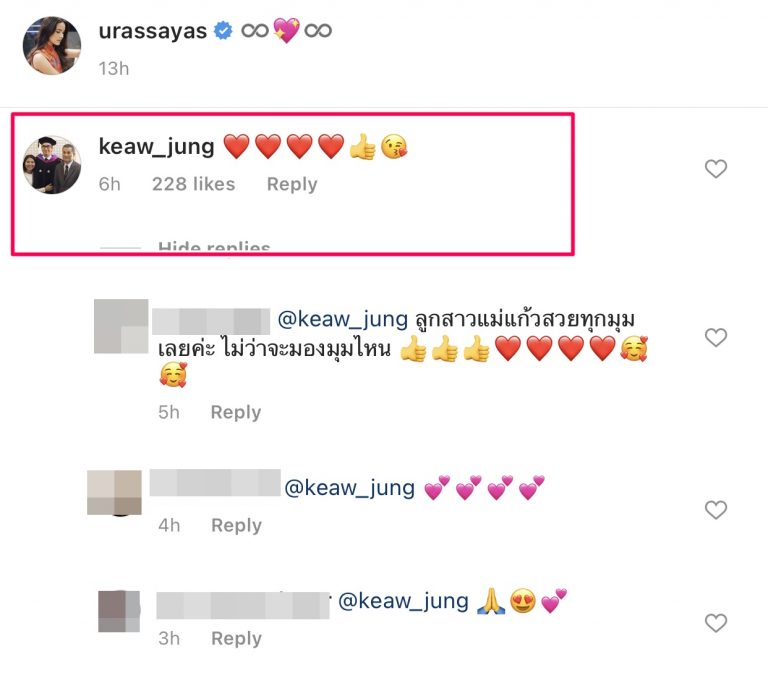Like the Thai-language reply with heart icon
This screenshot has width=768, height=678.
[x=716, y=338]
